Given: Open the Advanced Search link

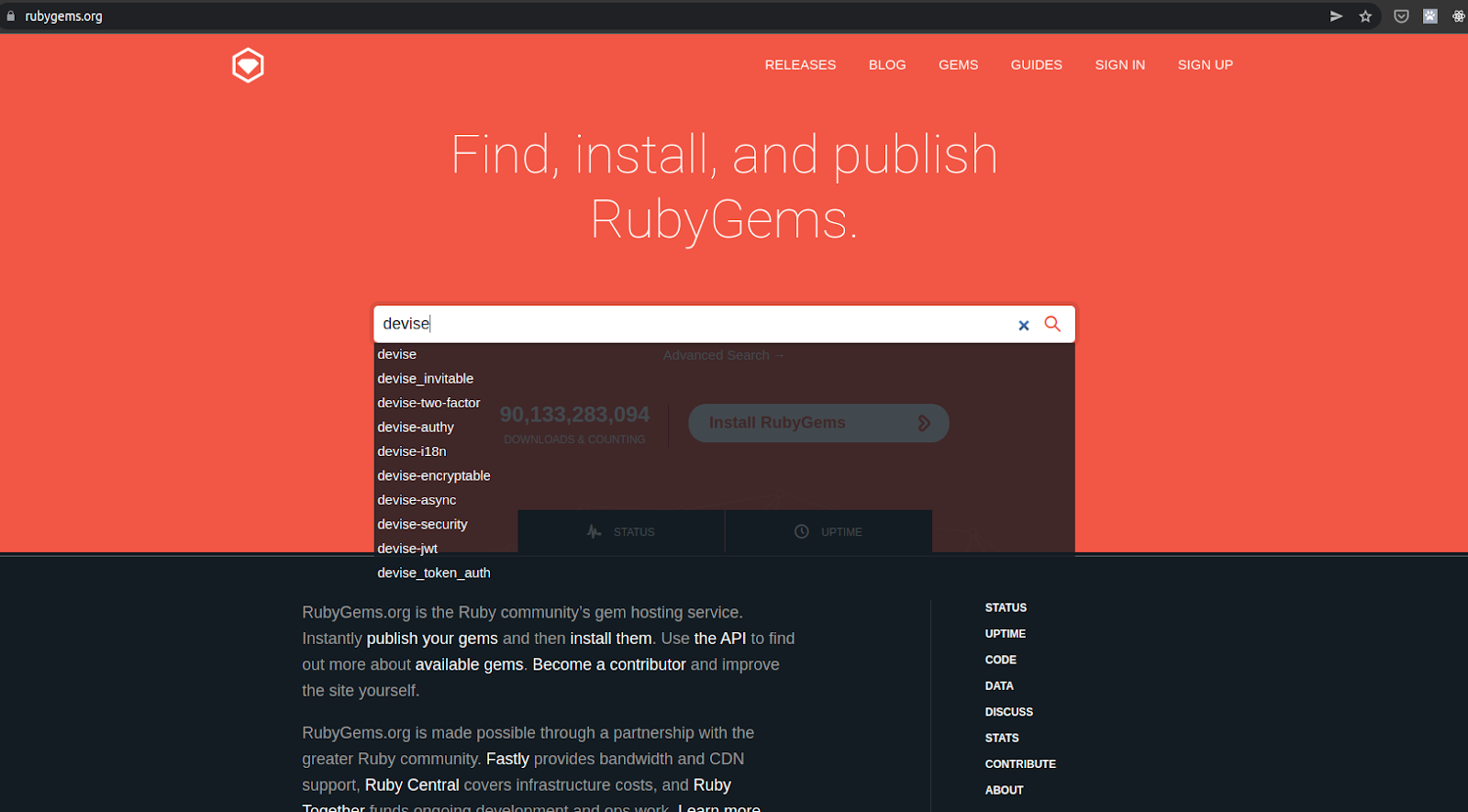Looking at the screenshot, I should click(x=723, y=355).
